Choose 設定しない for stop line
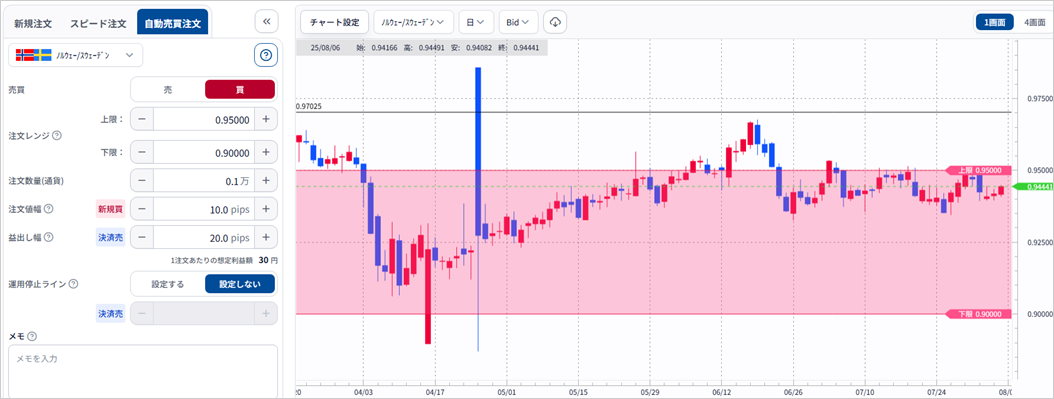 [240, 284]
